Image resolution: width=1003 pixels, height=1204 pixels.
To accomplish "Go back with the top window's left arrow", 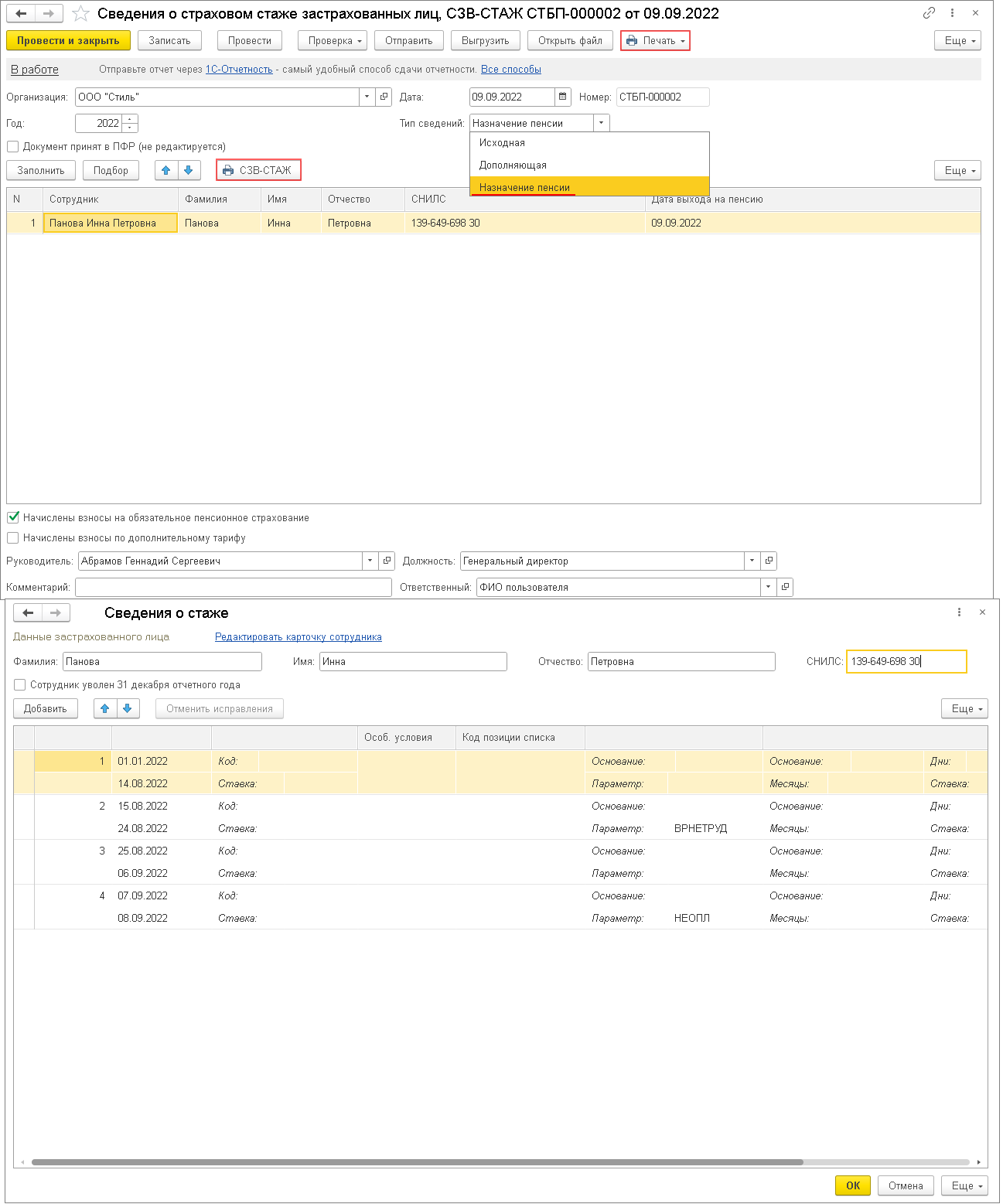I will coord(21,13).
